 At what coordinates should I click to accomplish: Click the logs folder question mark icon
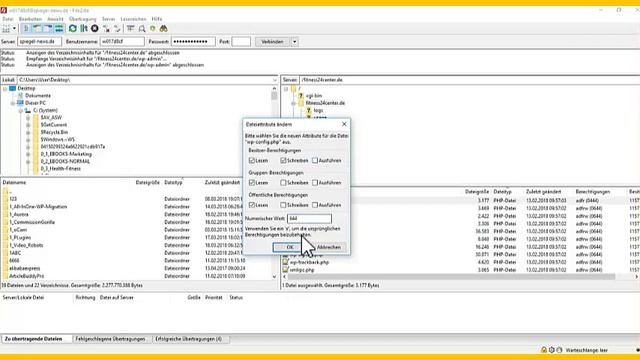309,110
